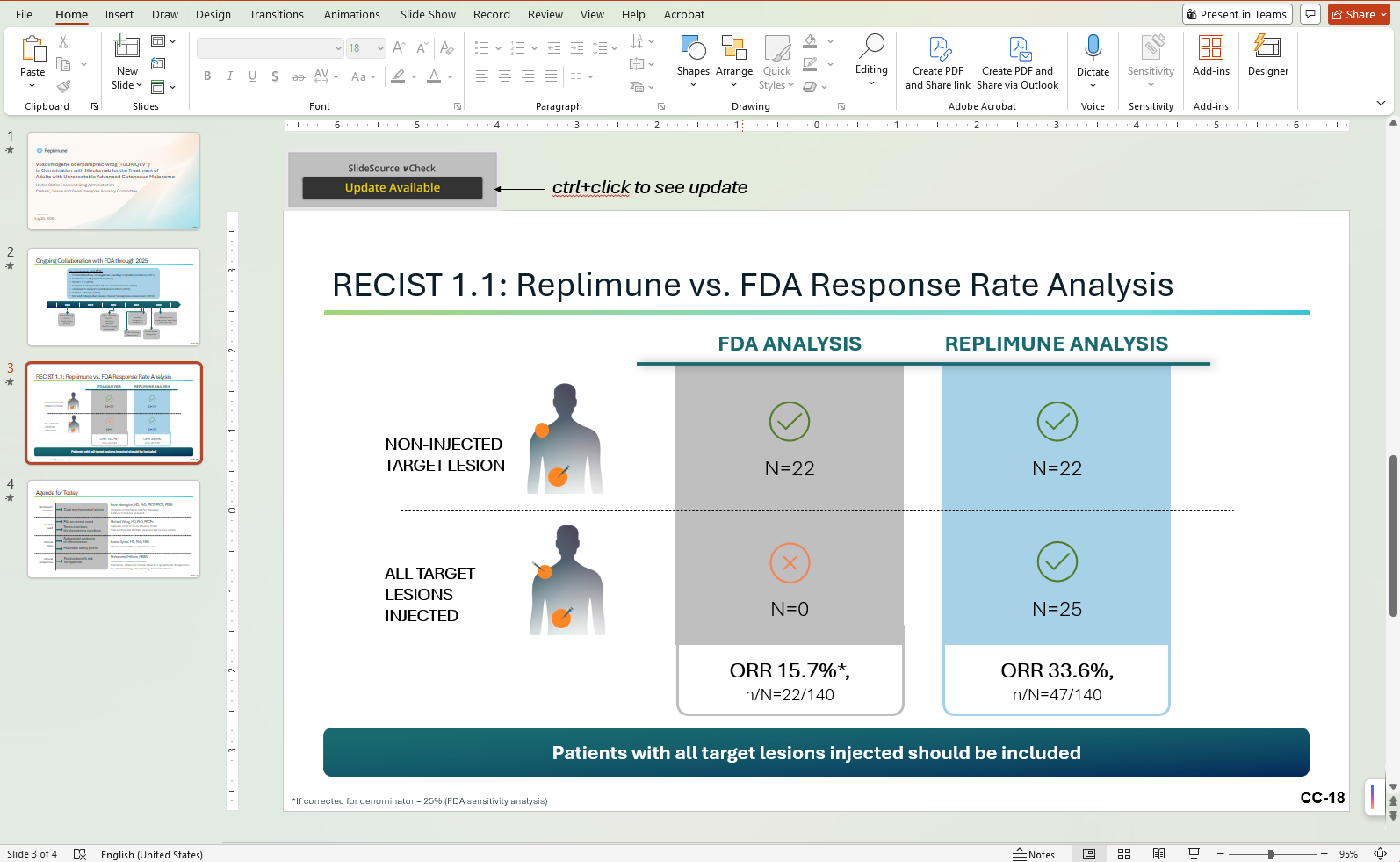
Task: Switch to the Design tab
Action: pos(213,14)
